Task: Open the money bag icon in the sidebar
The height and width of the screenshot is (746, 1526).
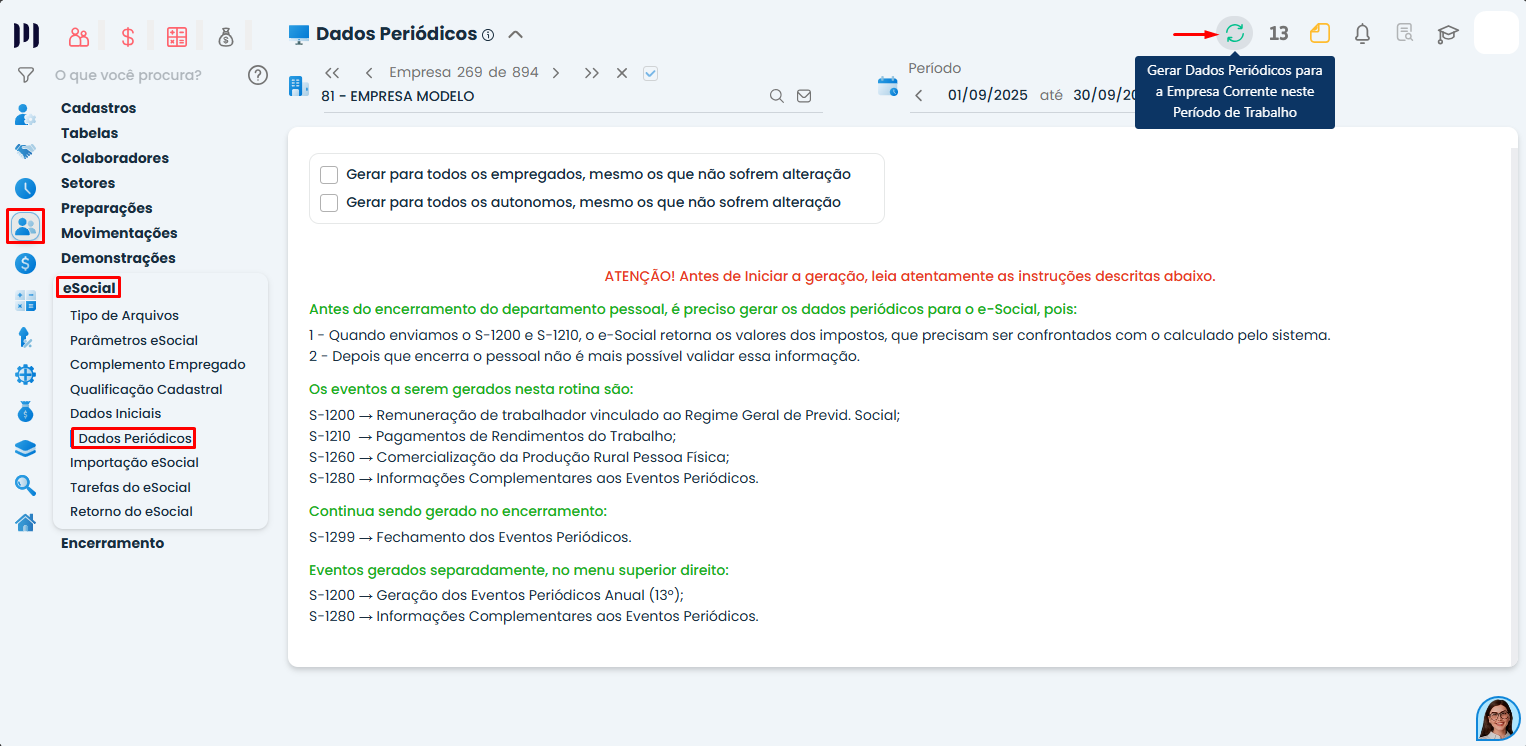Action: click(25, 411)
